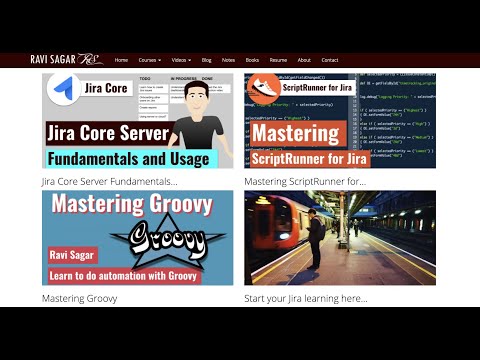This screenshot has height=360, width=480.
Task: View the Resume page
Action: (278, 60)
